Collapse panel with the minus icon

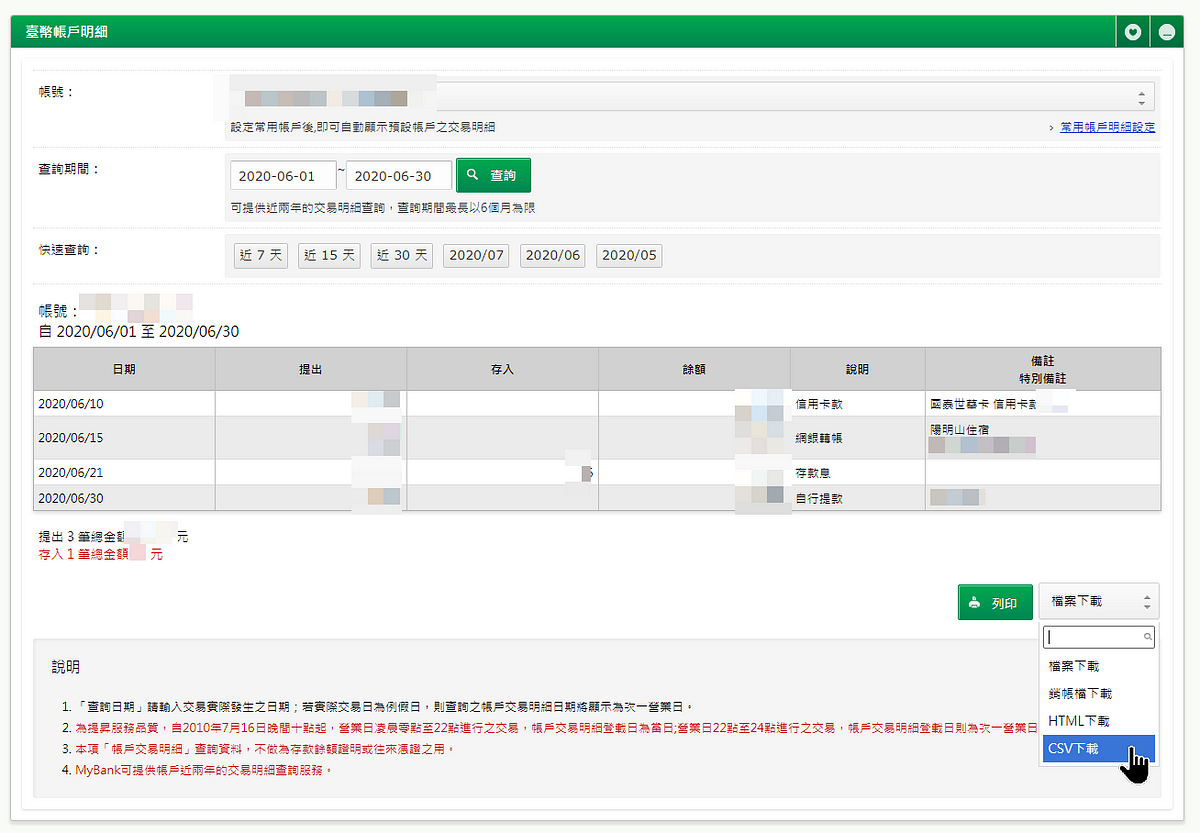click(1166, 31)
